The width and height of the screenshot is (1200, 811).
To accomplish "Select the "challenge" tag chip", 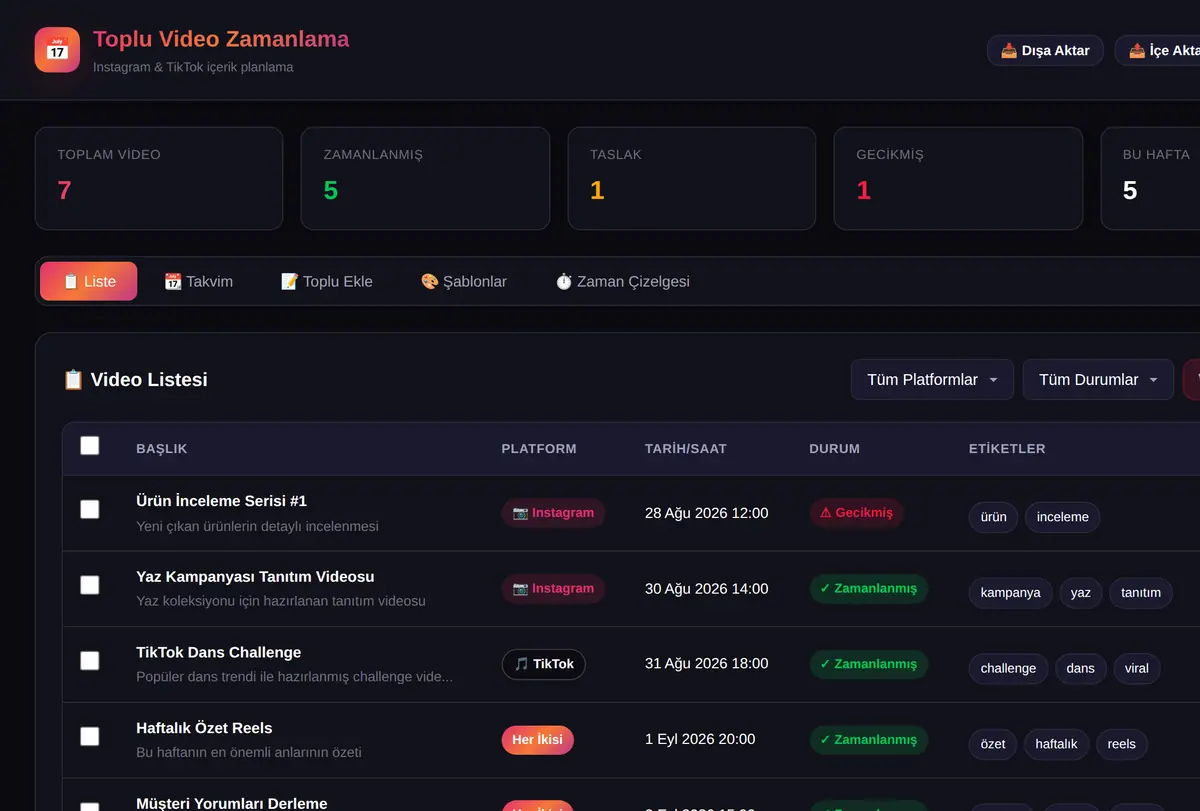I will click(1008, 669).
